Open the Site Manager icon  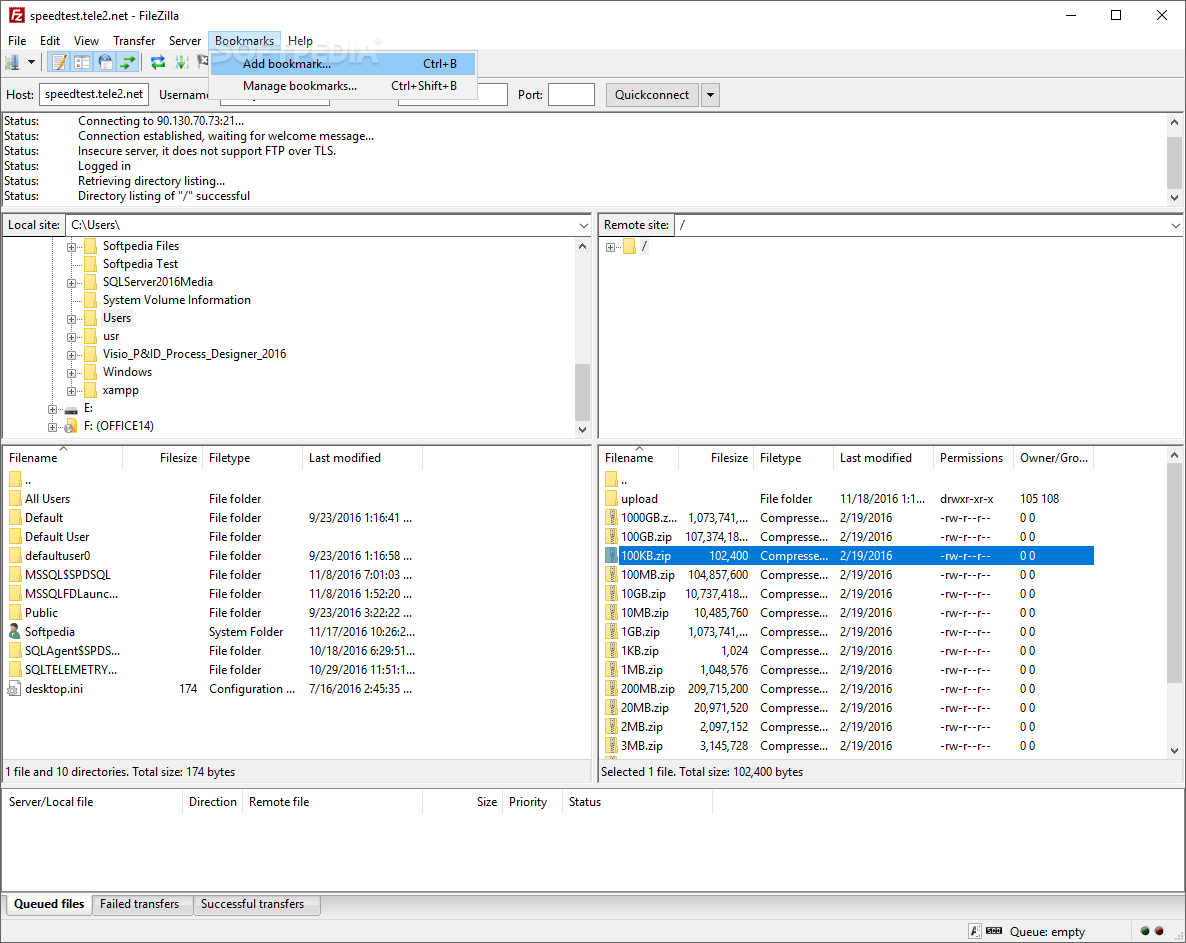point(12,63)
